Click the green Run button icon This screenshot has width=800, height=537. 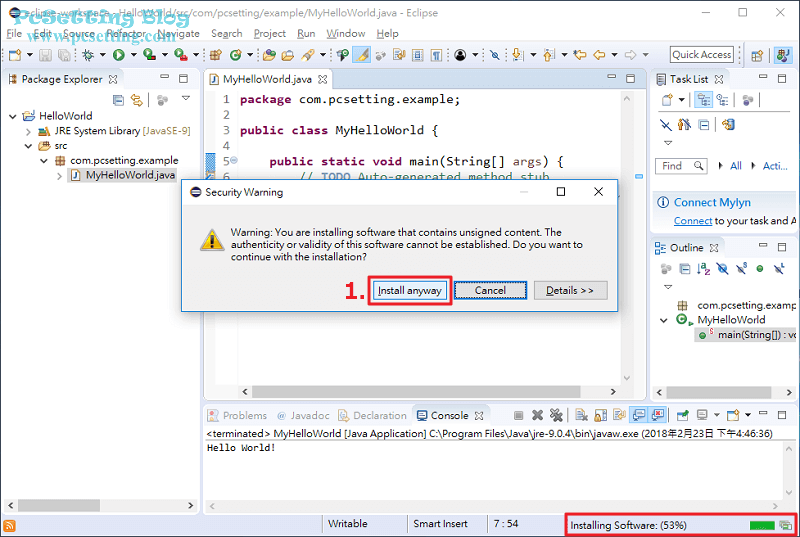pos(118,55)
